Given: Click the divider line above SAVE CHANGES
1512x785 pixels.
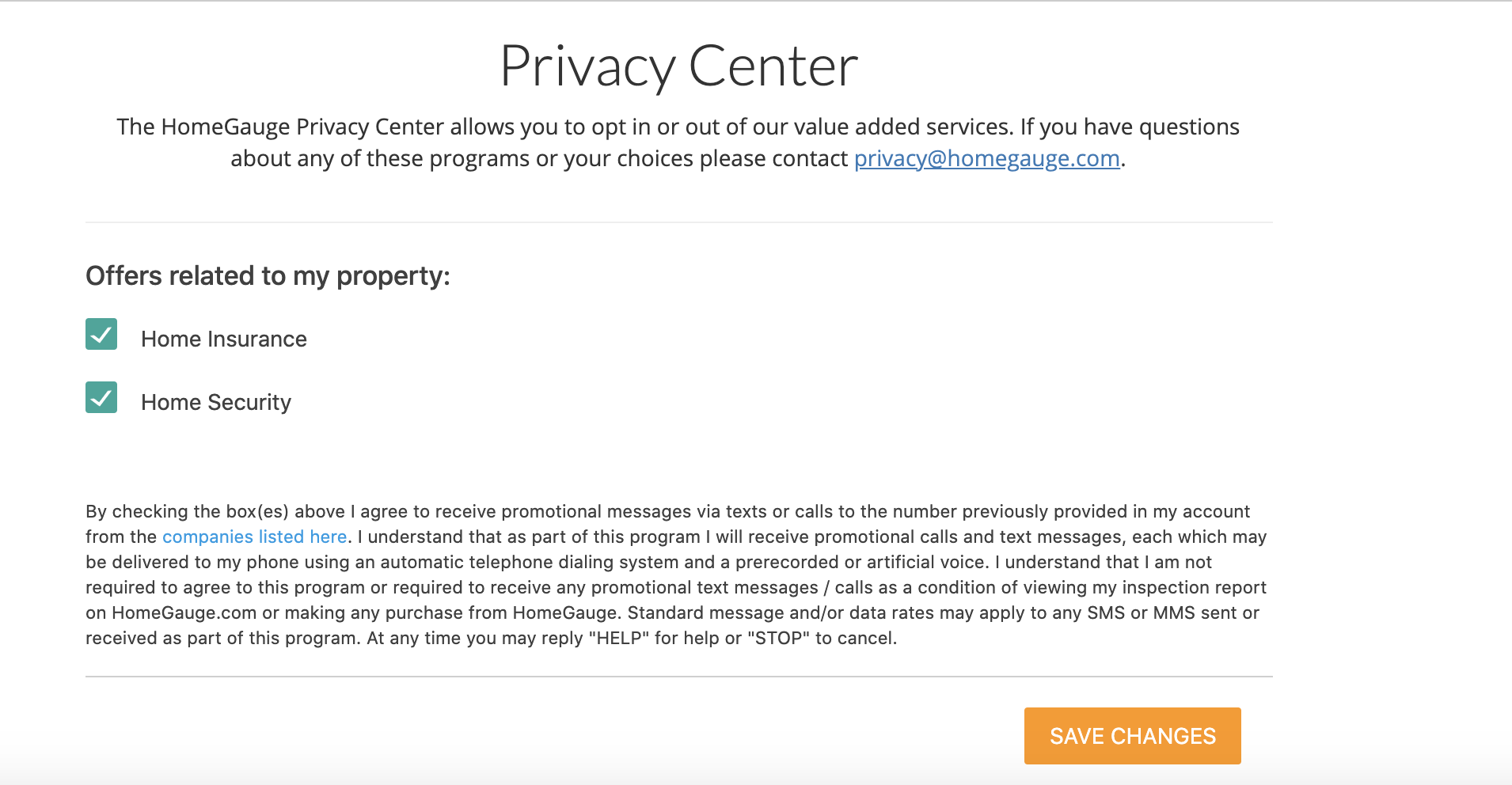Looking at the screenshot, I should [x=678, y=677].
